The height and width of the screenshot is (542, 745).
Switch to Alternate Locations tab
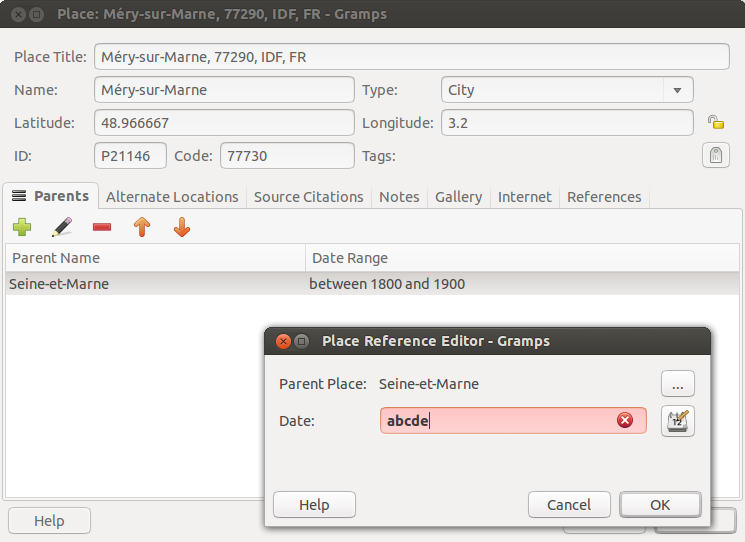click(x=172, y=197)
